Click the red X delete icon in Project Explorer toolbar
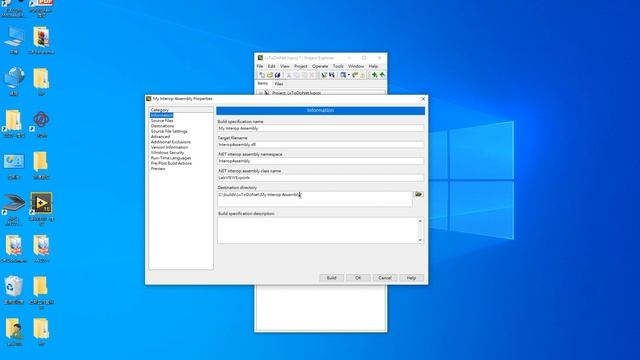Viewport: 640px width, 360px height. [x=311, y=75]
